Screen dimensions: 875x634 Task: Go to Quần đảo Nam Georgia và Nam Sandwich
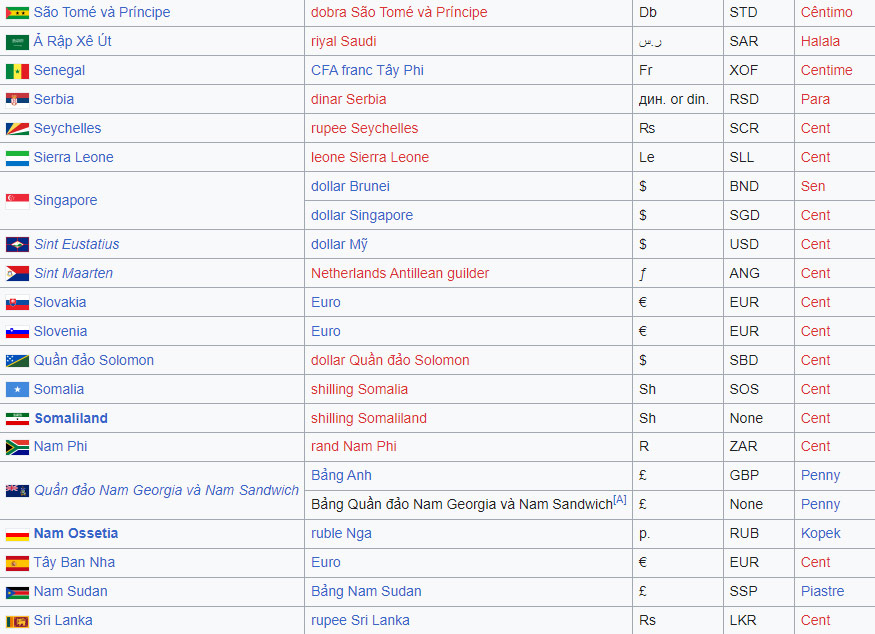click(166, 490)
